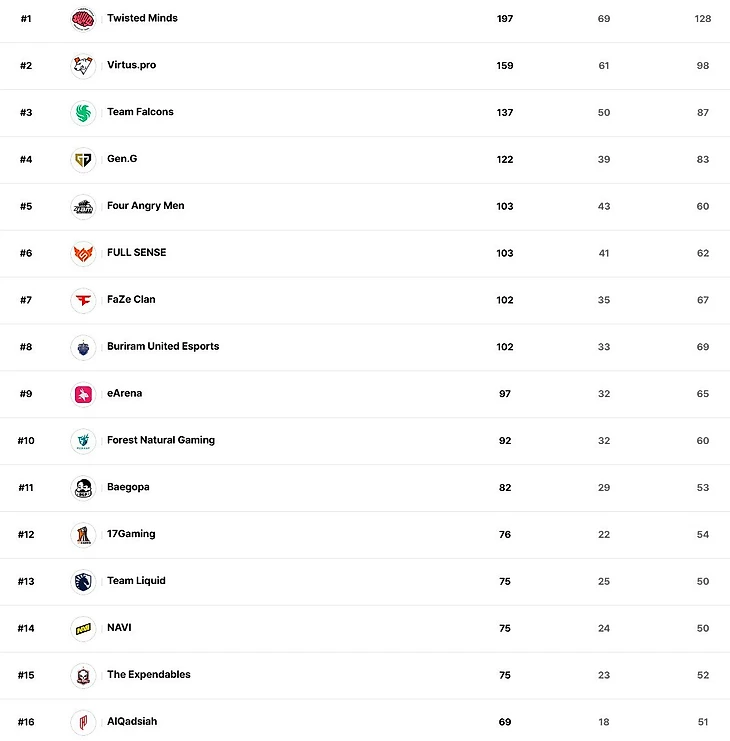Click the 17Gaming logo icon
The image size is (730, 741).
pos(84,535)
